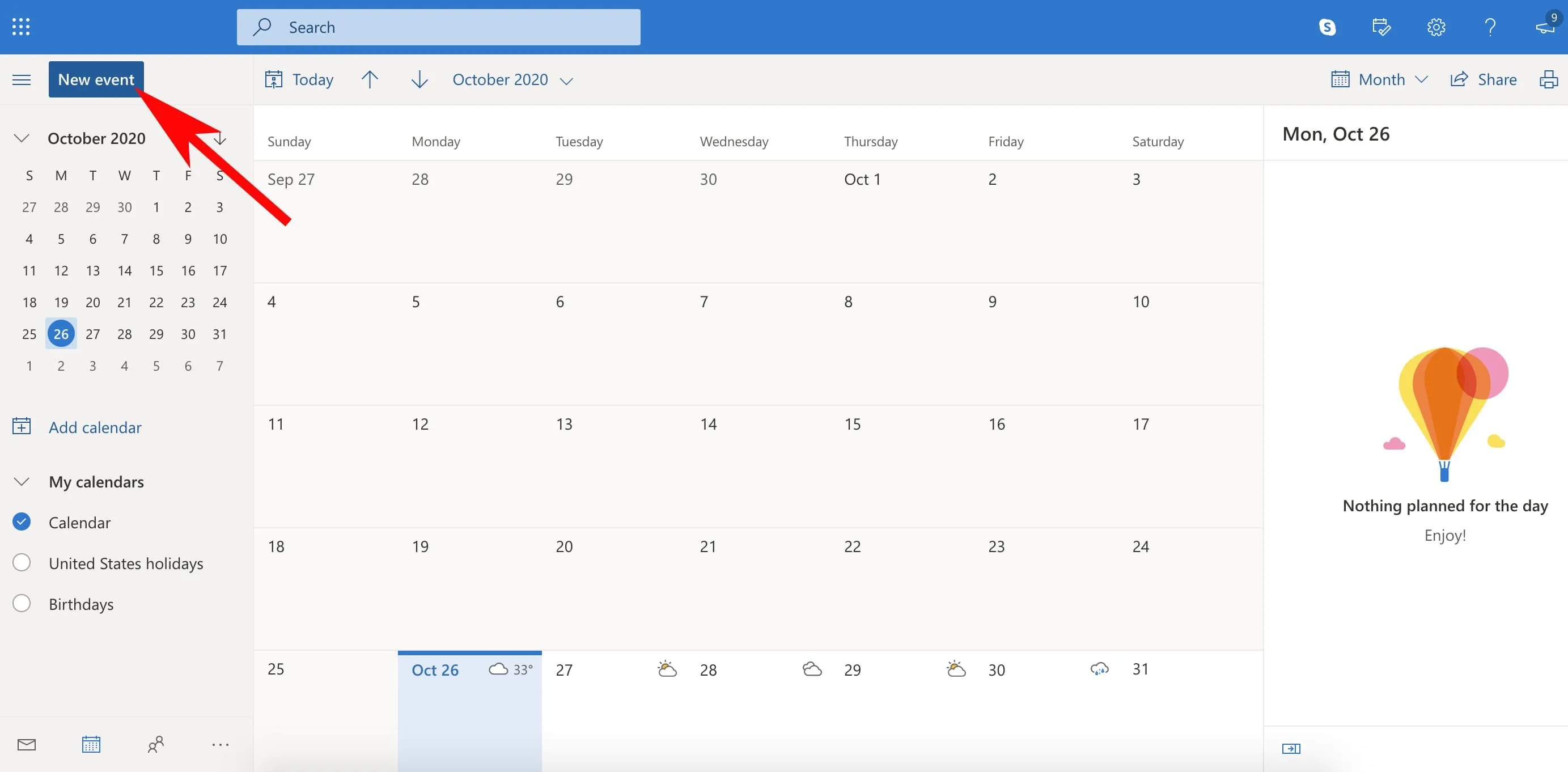Switch to the People view icon
The width and height of the screenshot is (1568, 772).
pos(155,744)
